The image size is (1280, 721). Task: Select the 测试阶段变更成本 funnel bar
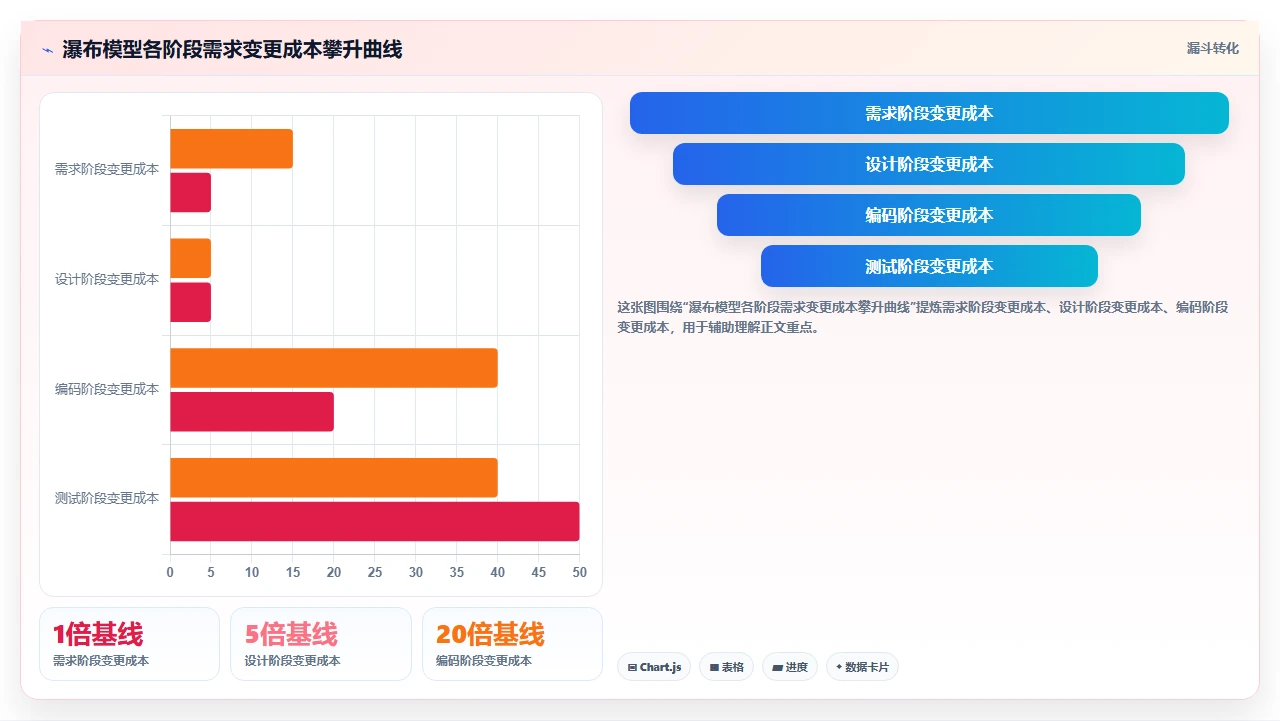point(929,266)
